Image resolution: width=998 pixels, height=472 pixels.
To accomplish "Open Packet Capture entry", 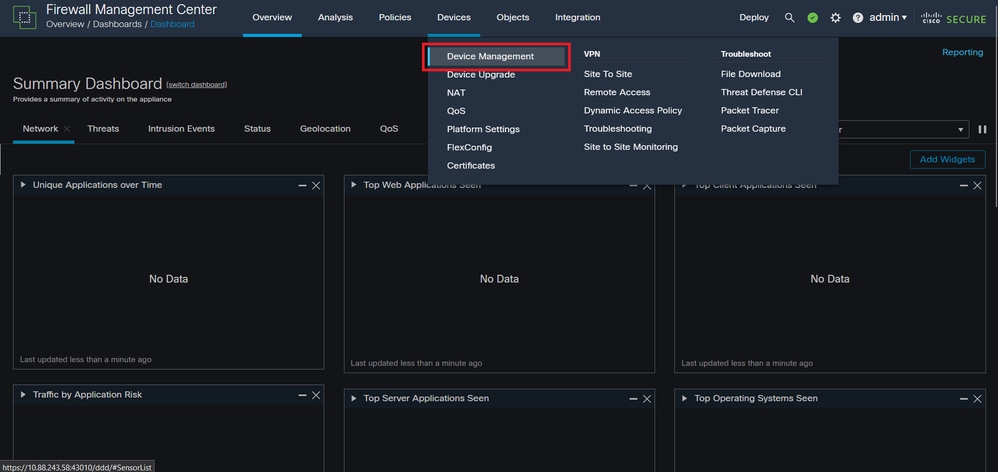I will point(753,128).
